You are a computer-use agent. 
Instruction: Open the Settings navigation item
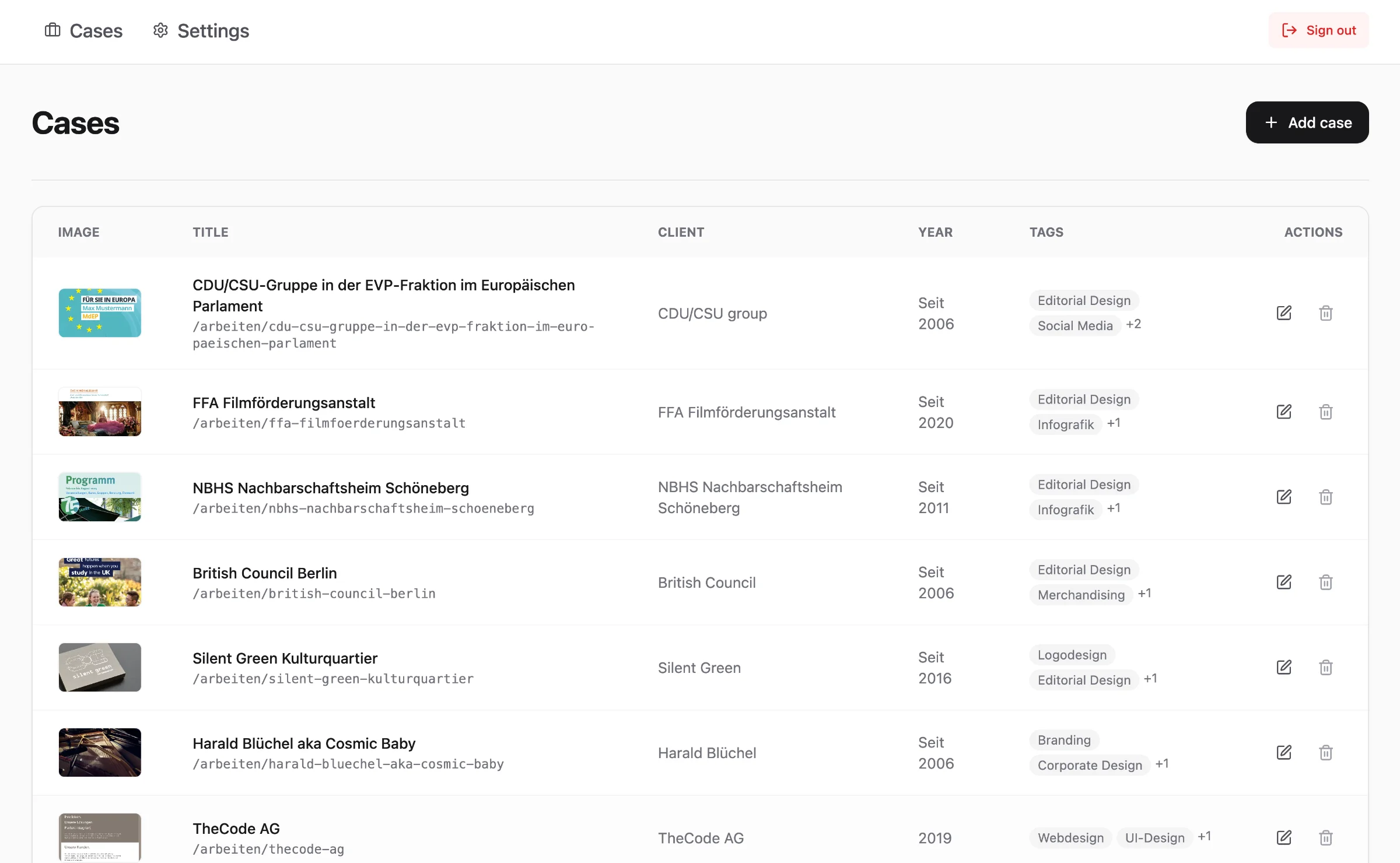201,30
